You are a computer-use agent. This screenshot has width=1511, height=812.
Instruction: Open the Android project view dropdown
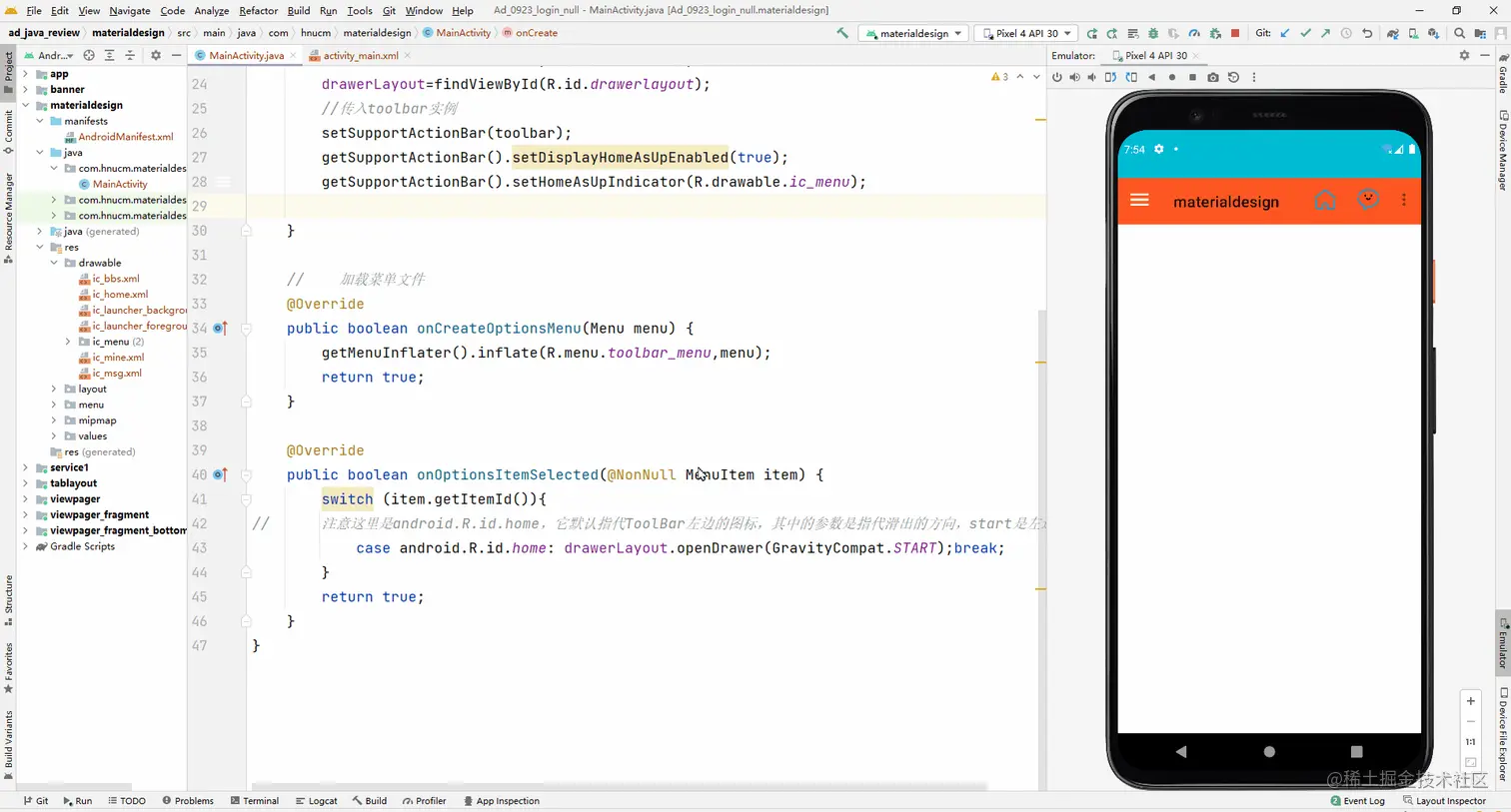click(x=48, y=55)
